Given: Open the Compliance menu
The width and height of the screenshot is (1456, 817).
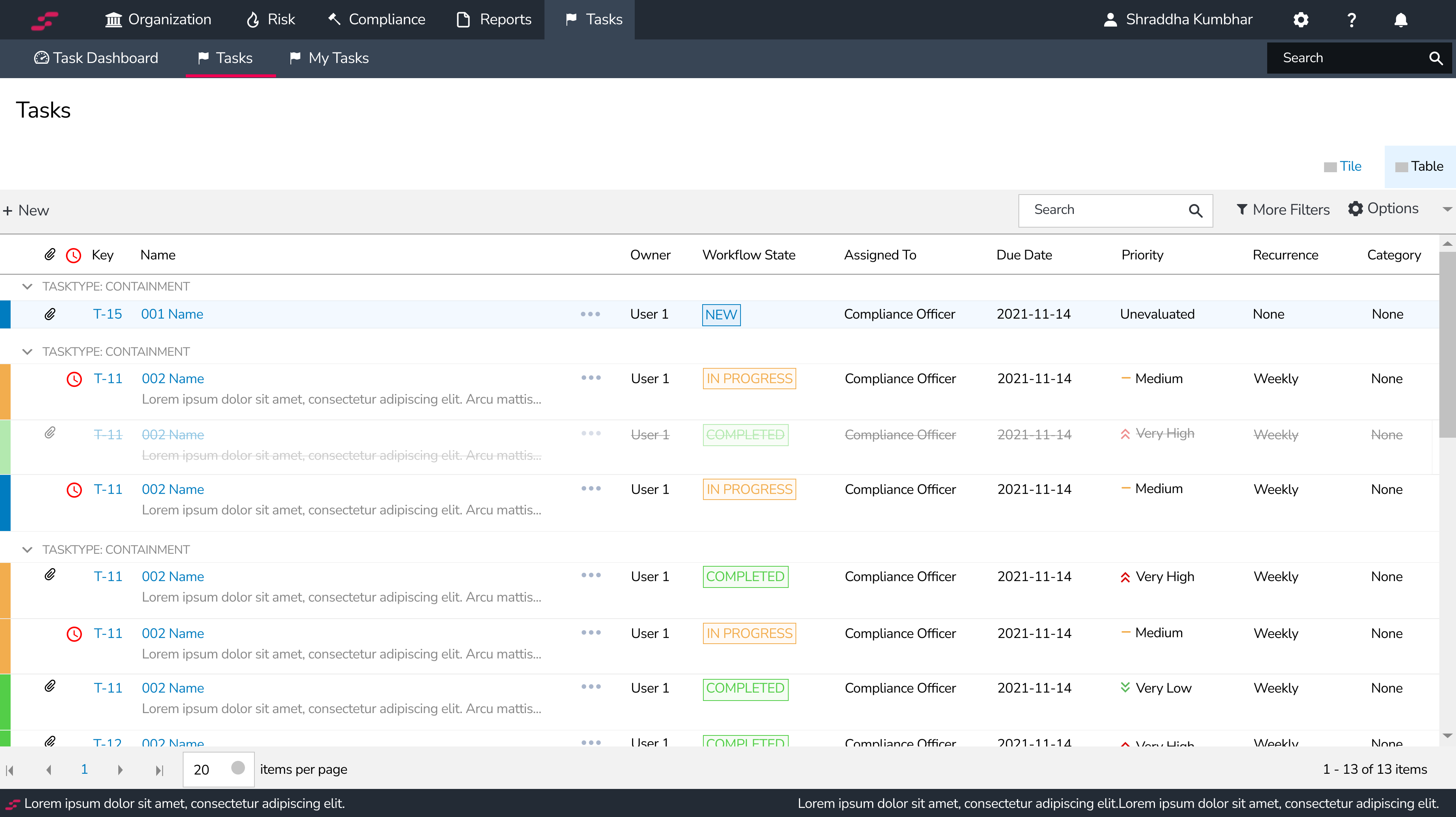Looking at the screenshot, I should (x=377, y=20).
